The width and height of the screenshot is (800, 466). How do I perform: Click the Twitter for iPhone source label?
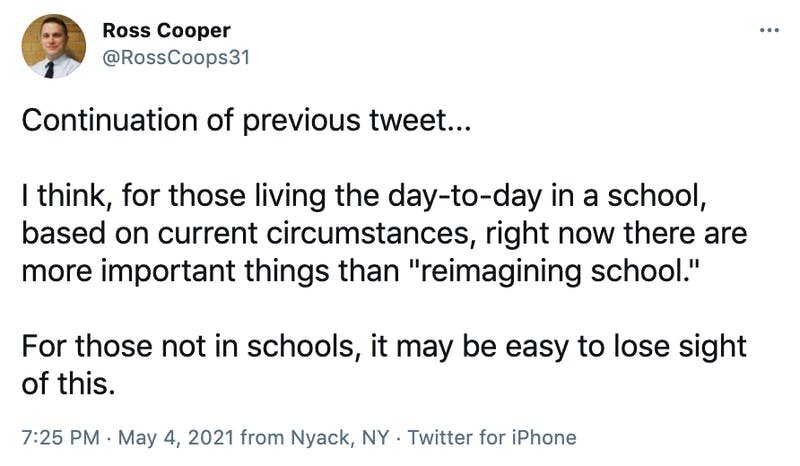click(x=492, y=437)
